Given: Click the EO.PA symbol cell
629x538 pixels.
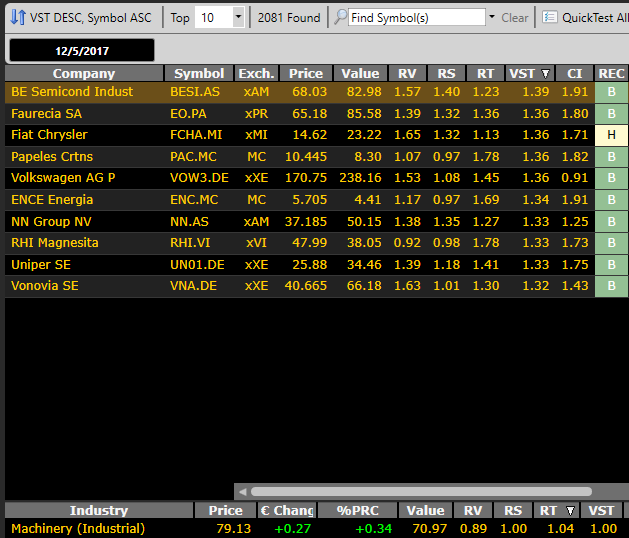Looking at the screenshot, I should click(x=188, y=114).
